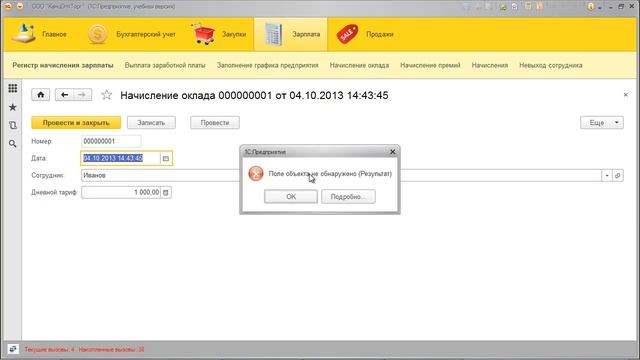Go to the home page icon
This screenshot has height=360, width=640.
[x=41, y=95]
